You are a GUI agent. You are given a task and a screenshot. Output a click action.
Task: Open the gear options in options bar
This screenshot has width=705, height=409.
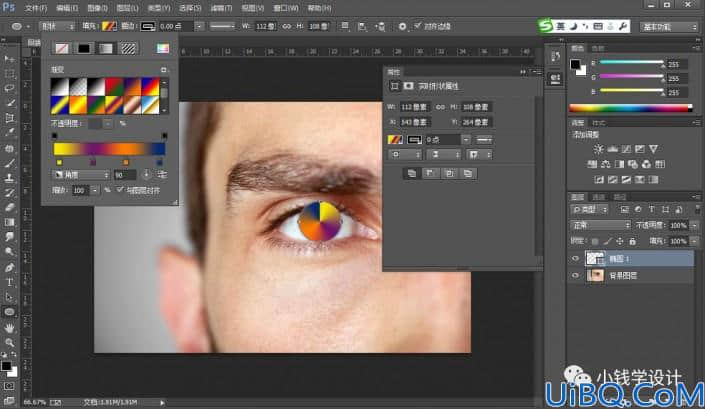point(402,27)
